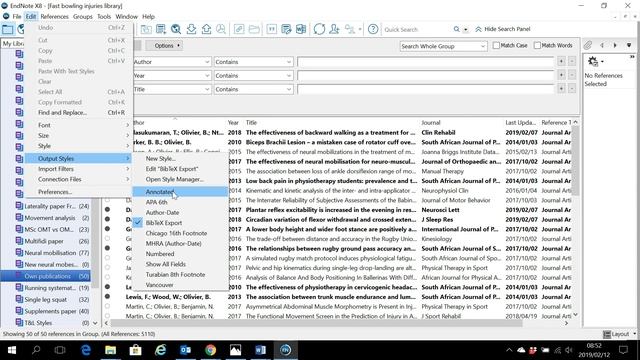Open the References menu
Viewport: 640px width, 360px height.
(x=54, y=16)
